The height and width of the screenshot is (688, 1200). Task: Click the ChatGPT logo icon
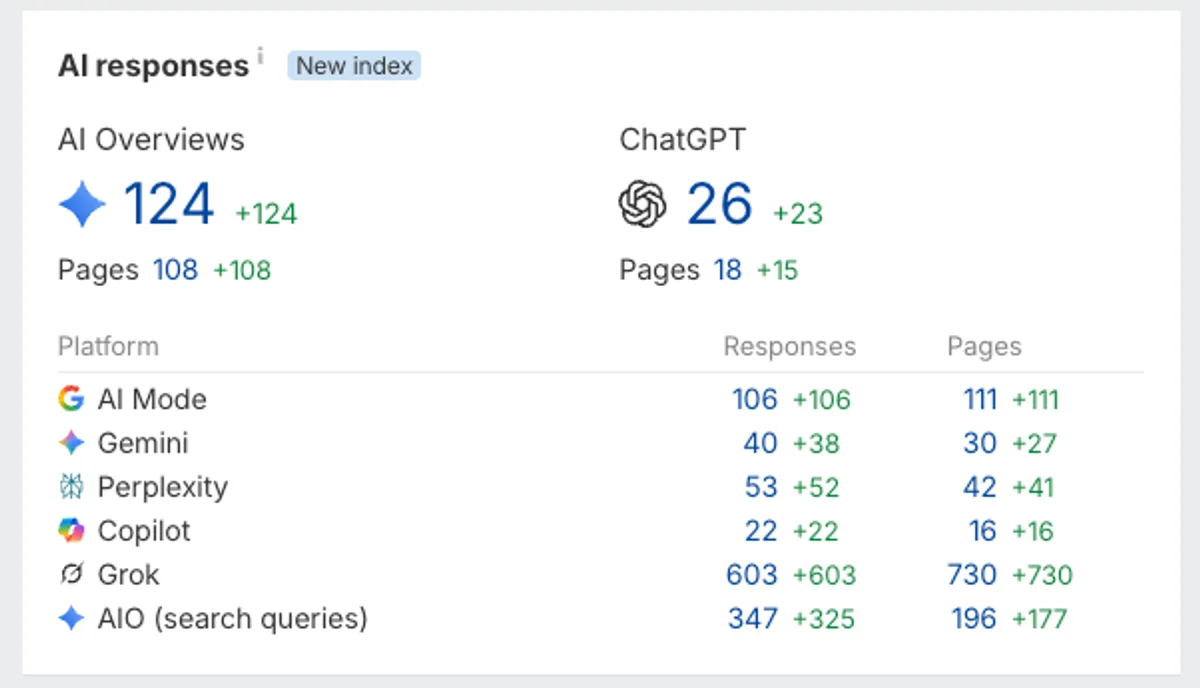pos(643,205)
